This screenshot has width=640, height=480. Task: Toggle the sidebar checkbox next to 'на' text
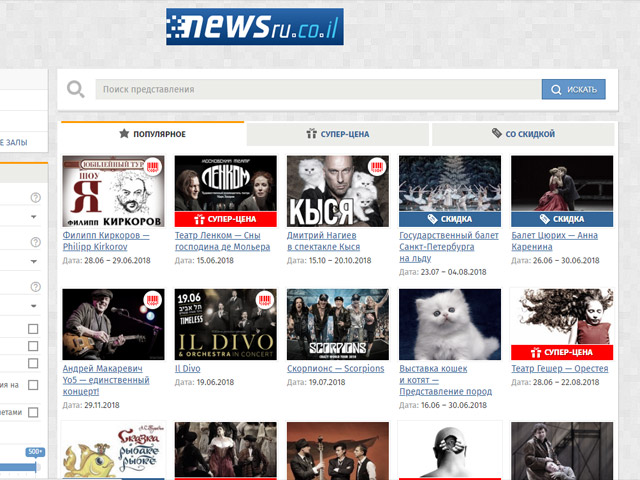click(x=33, y=385)
